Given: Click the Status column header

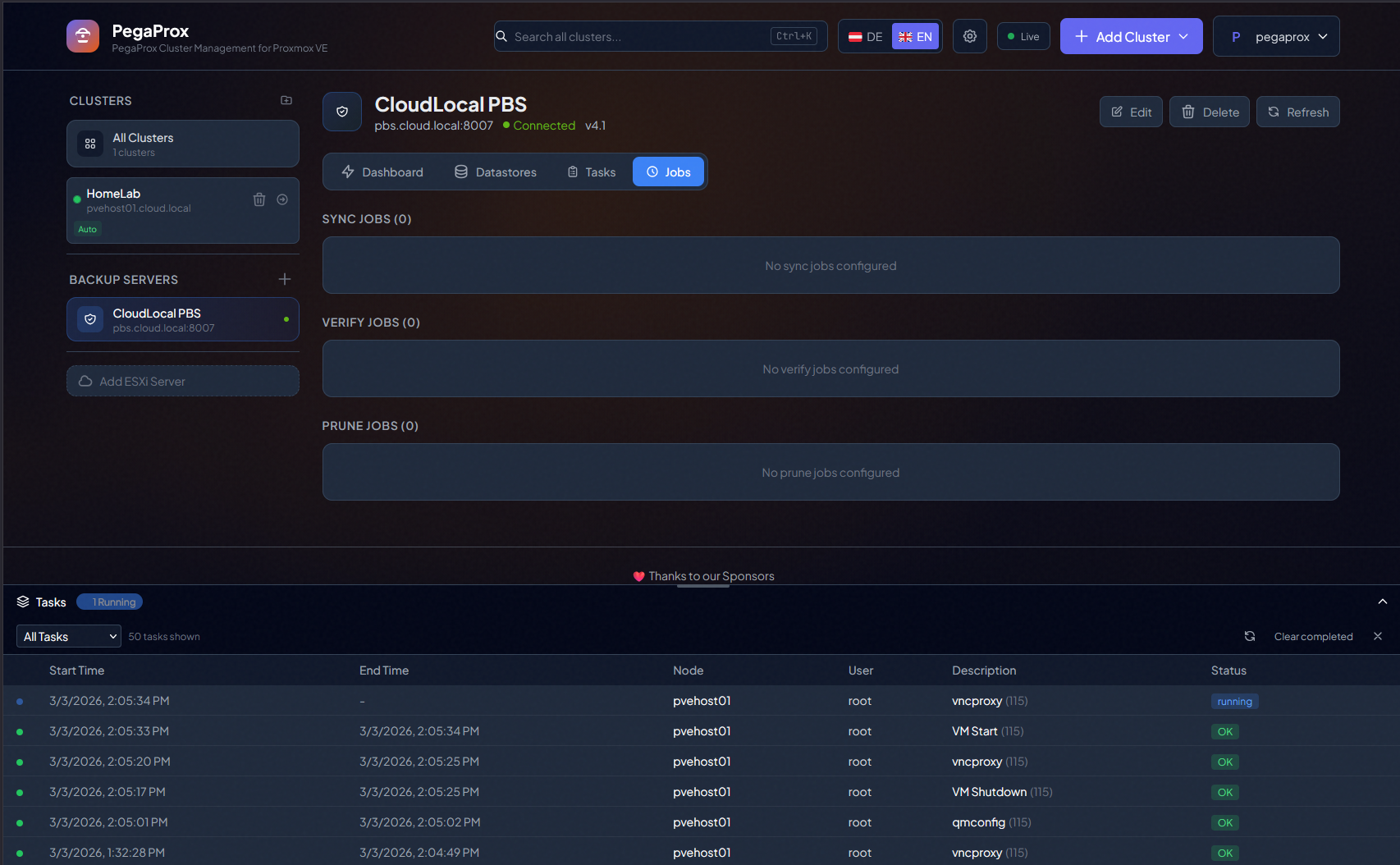Looking at the screenshot, I should point(1228,670).
